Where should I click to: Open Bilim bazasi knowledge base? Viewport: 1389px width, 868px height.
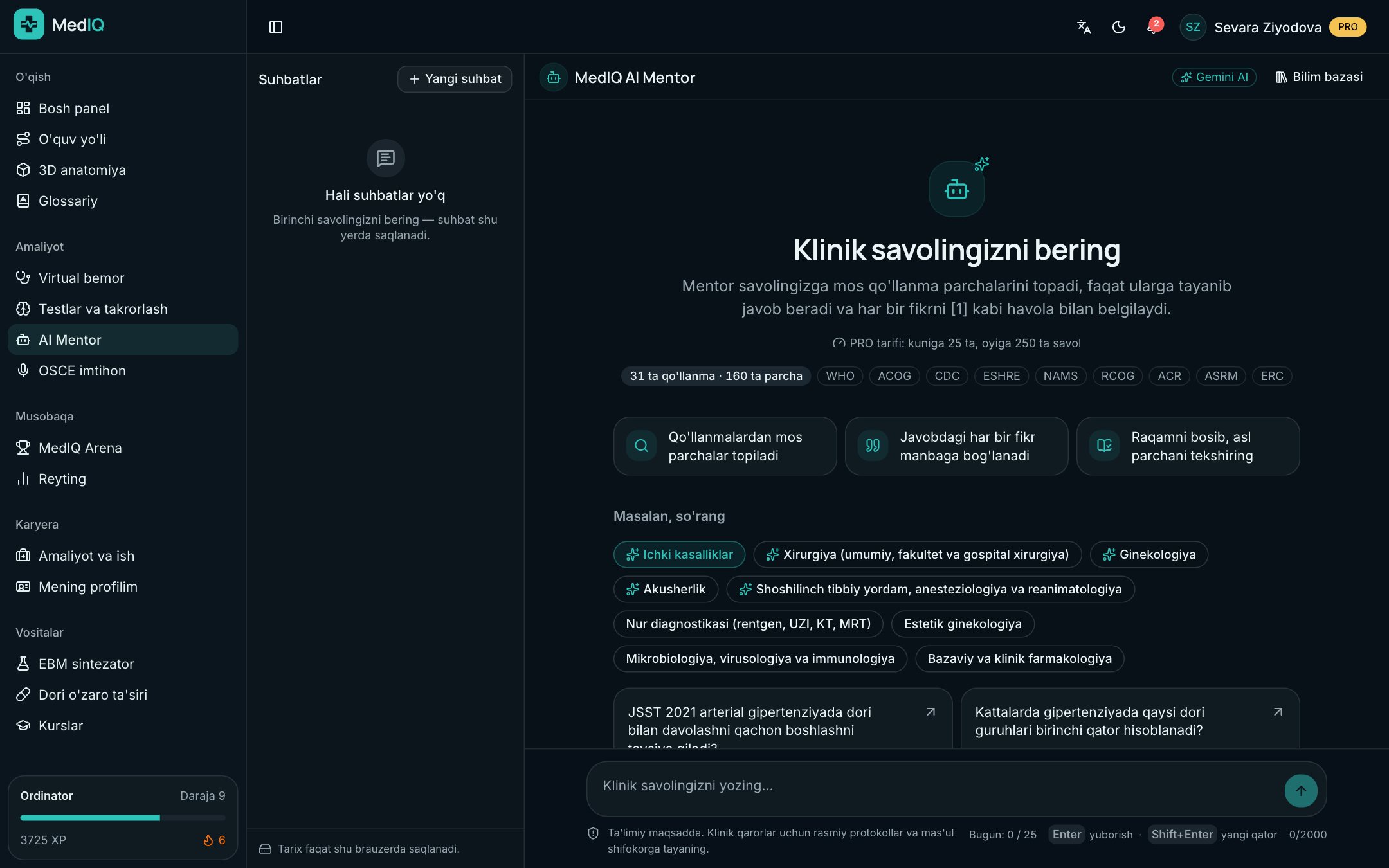coord(1319,77)
